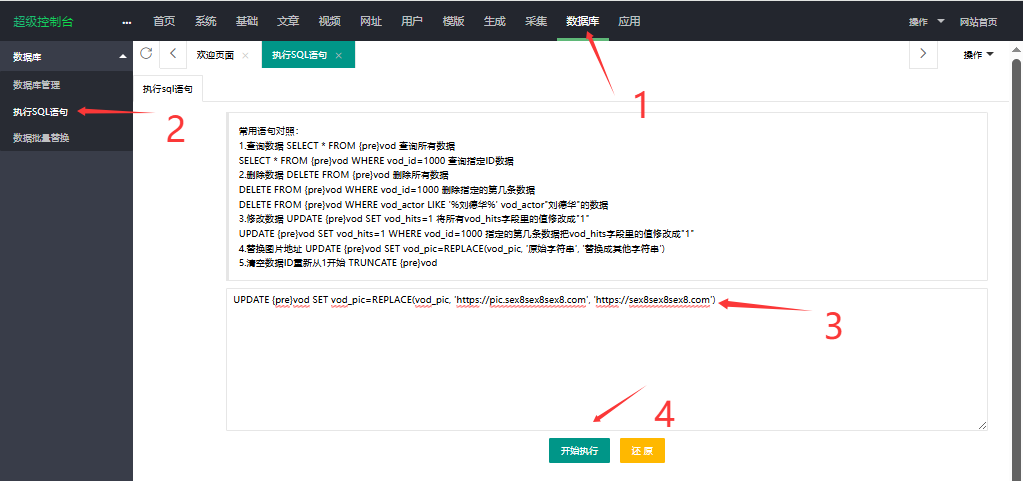The height and width of the screenshot is (481, 1023).
Task: Go to 网站首页 link
Action: (978, 22)
